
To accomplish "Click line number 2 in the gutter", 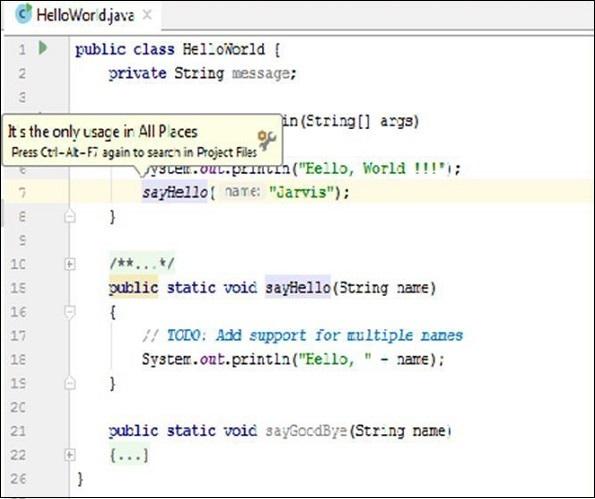I will tap(22, 73).
